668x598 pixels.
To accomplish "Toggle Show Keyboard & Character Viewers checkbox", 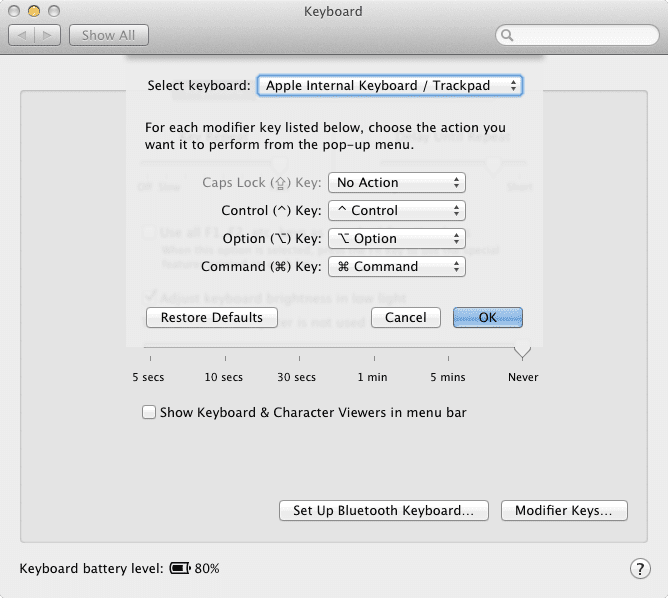I will 149,412.
